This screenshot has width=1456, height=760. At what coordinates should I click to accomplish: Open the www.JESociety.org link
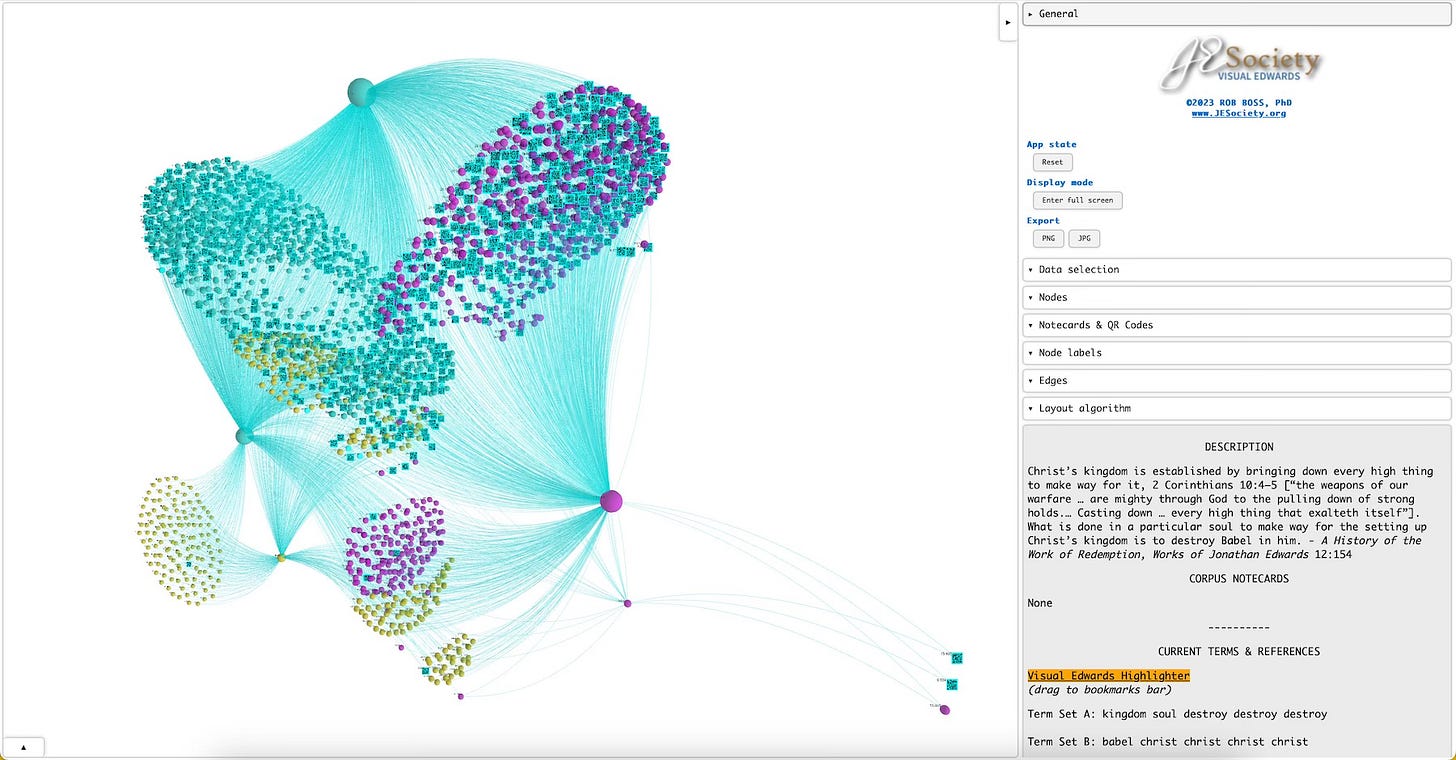point(1238,113)
